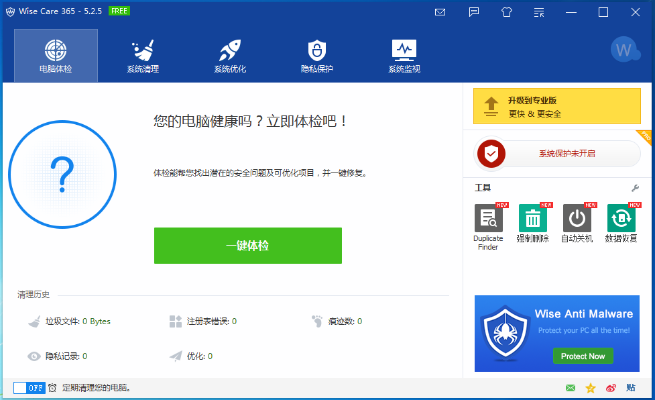This screenshot has width=655, height=400.
Task: Click Protect Now in Anti Malware banner
Action: [582, 356]
